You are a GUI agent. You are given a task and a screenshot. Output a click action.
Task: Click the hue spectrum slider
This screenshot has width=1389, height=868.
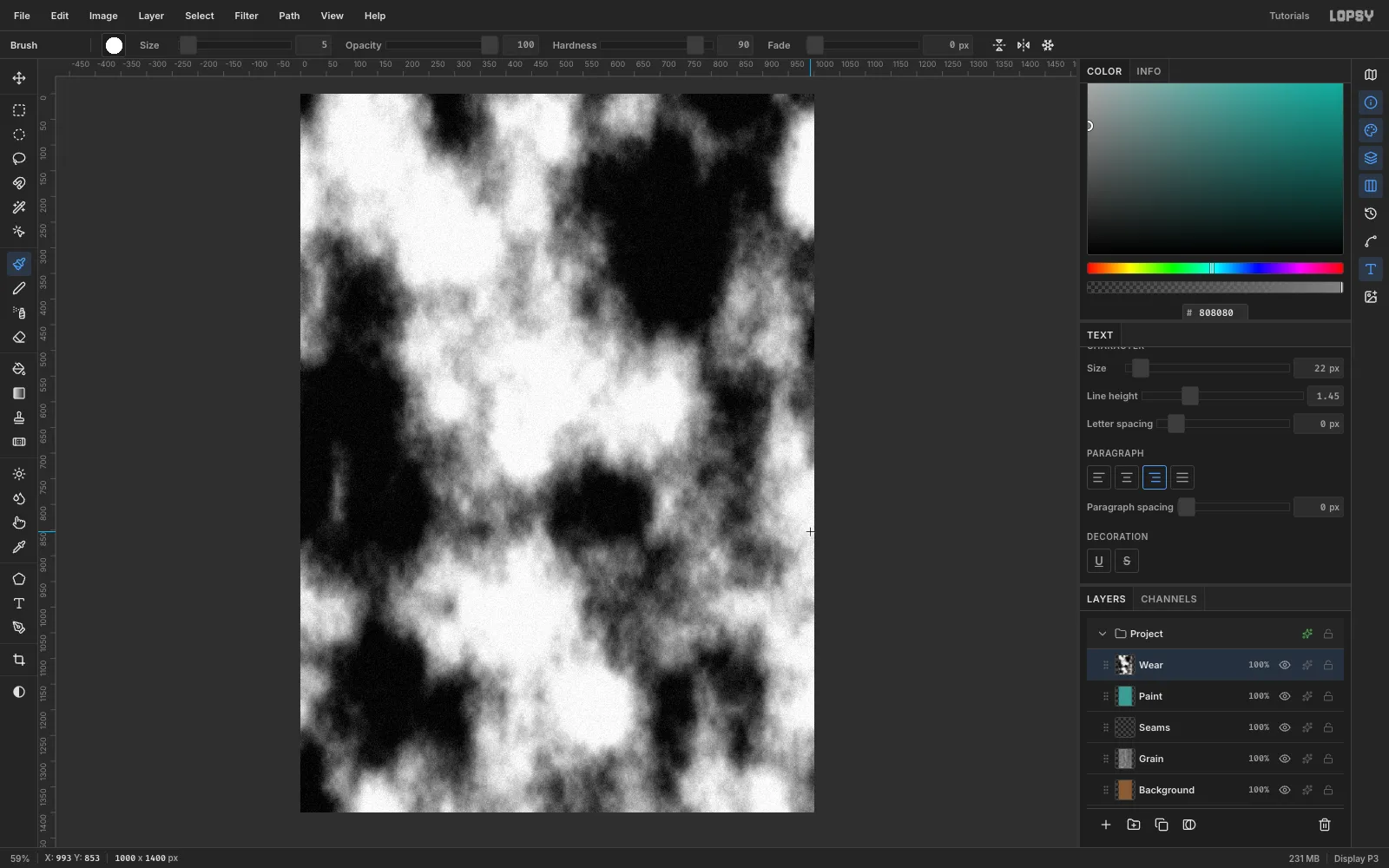pos(1215,268)
